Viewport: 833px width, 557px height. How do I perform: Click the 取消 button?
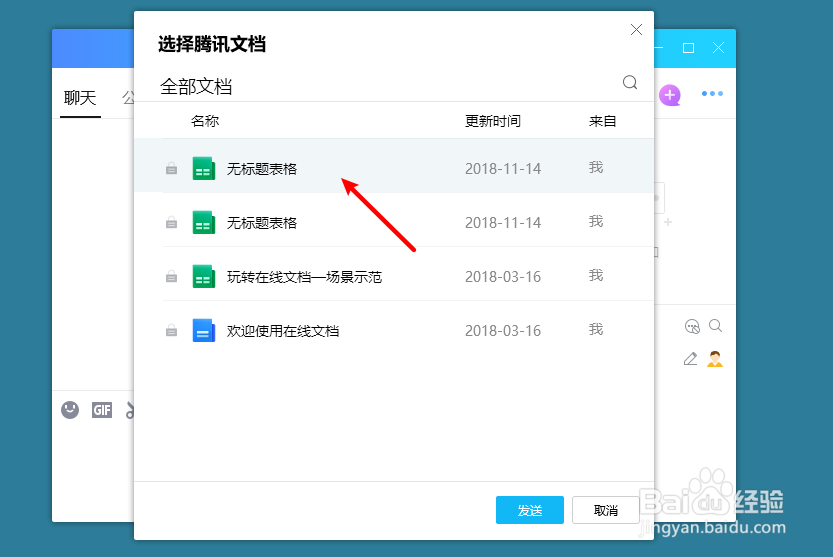[605, 510]
